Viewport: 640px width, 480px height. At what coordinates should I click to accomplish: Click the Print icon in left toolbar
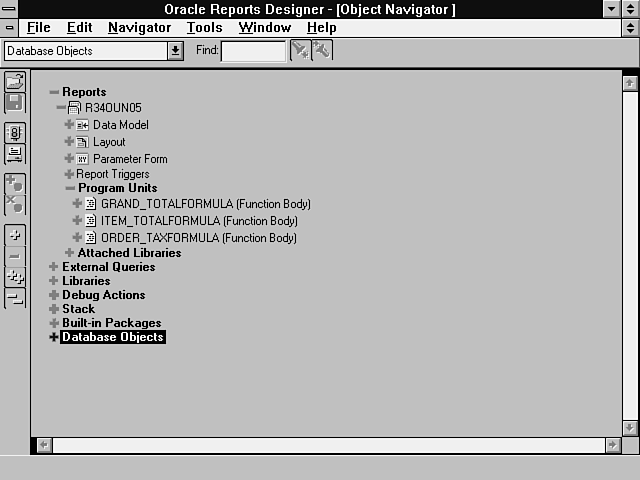click(15, 153)
